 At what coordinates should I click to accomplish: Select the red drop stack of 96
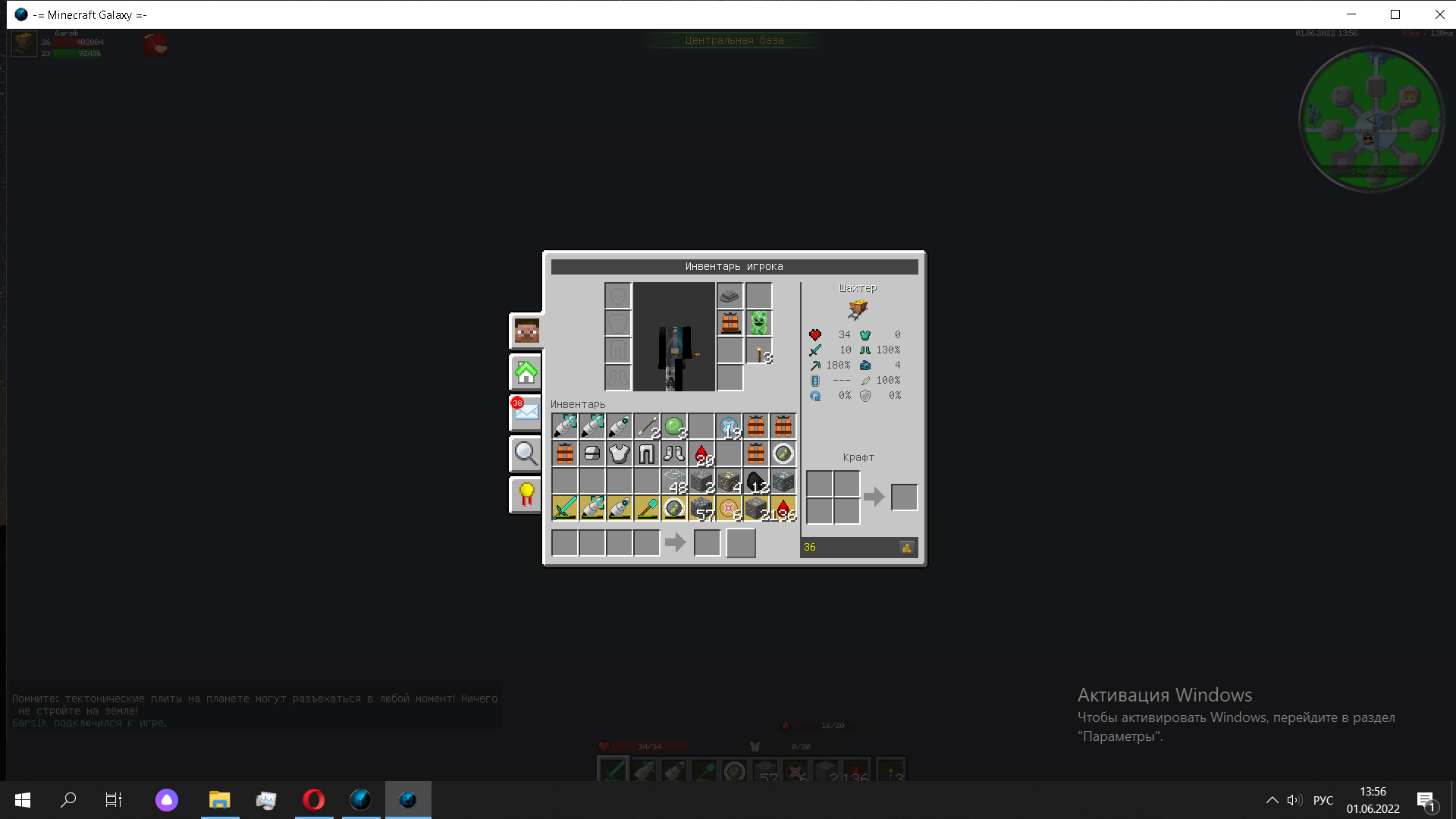tap(783, 508)
